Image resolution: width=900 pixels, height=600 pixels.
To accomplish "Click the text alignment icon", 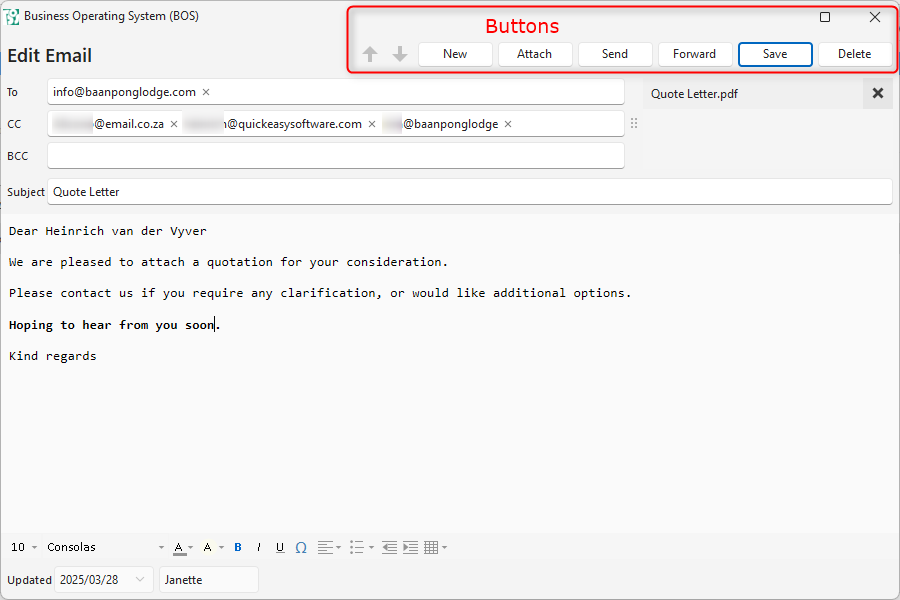I will pyautogui.click(x=325, y=548).
